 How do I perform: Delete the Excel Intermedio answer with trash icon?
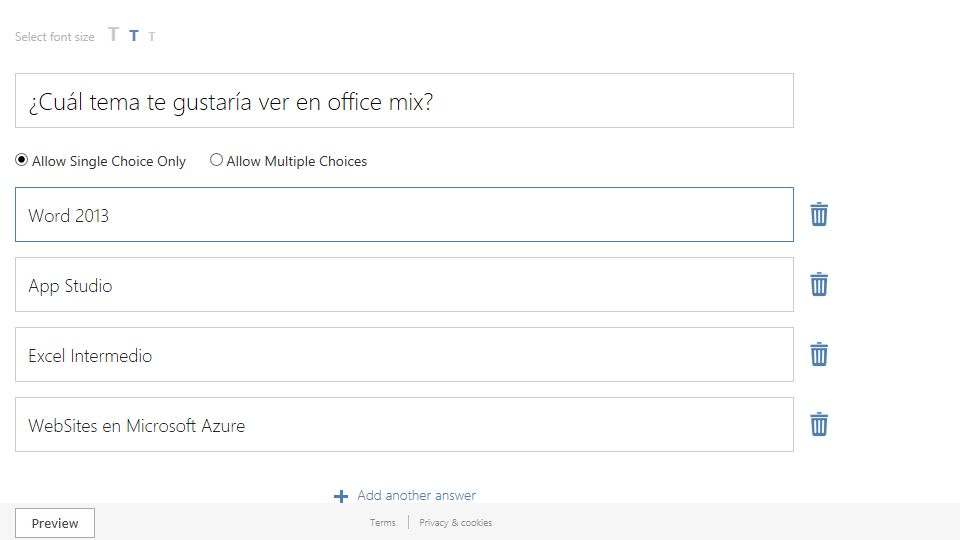pos(819,354)
